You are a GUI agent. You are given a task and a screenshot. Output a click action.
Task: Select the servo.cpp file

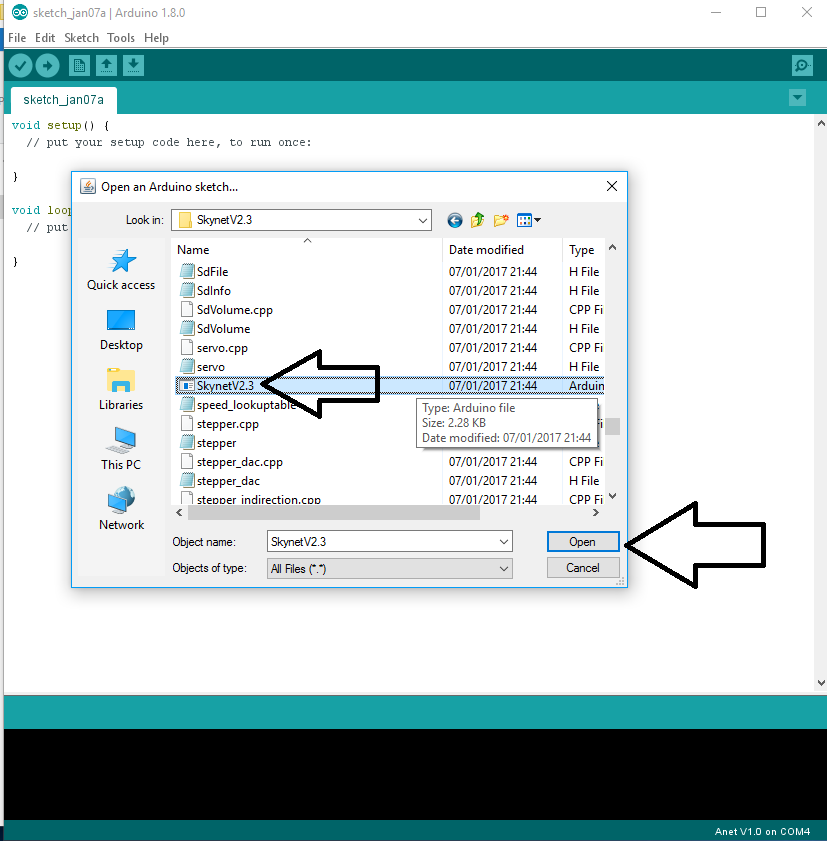click(222, 348)
